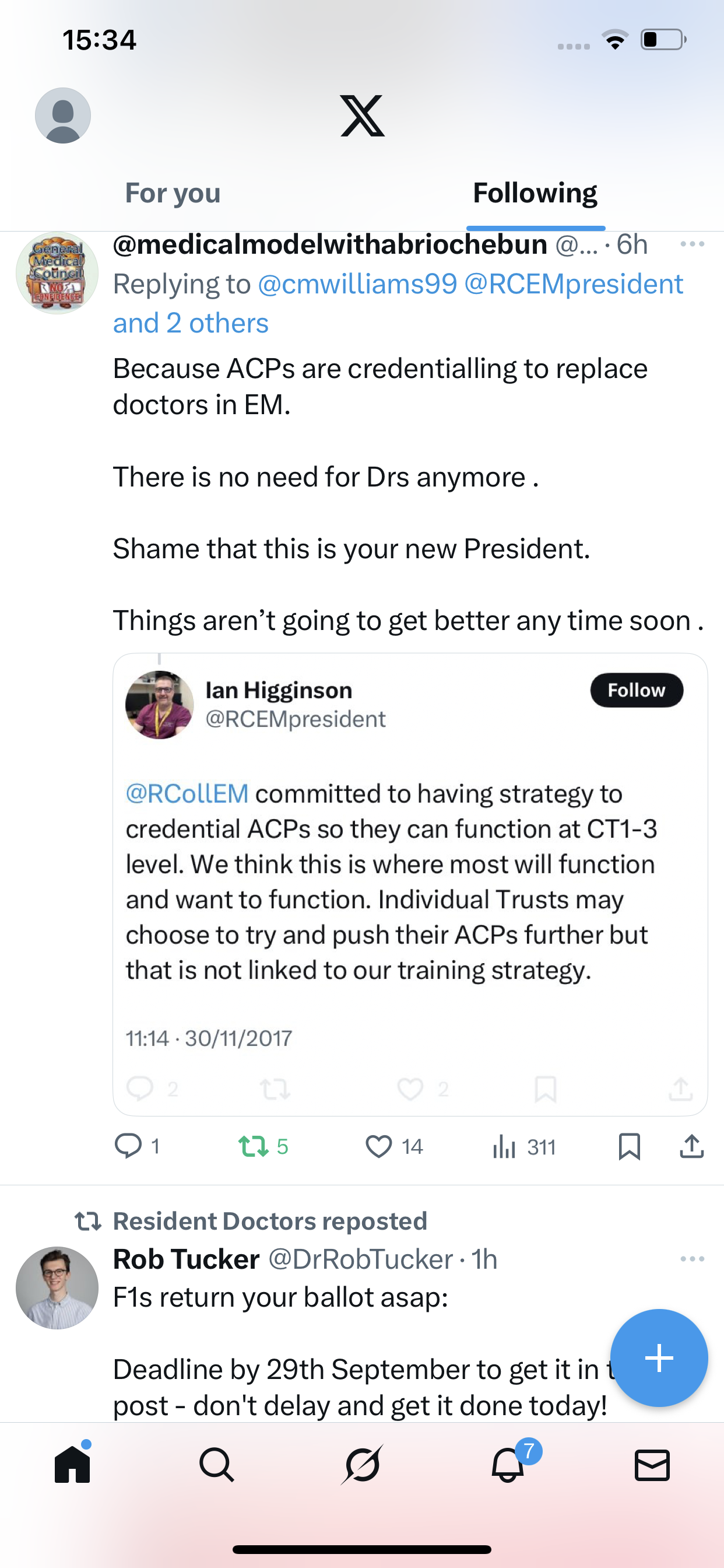View analytics showing 311 views
This screenshot has height=1568, width=724.
(x=504, y=1147)
